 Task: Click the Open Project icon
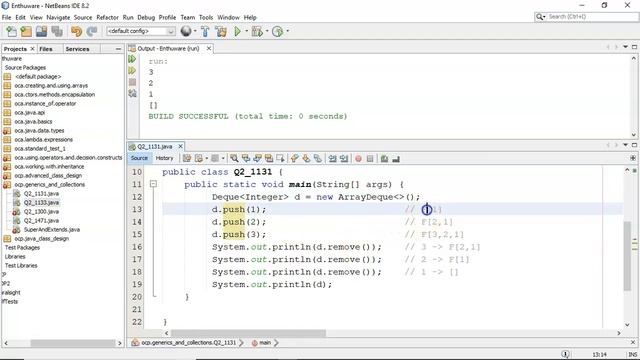pos(41,31)
